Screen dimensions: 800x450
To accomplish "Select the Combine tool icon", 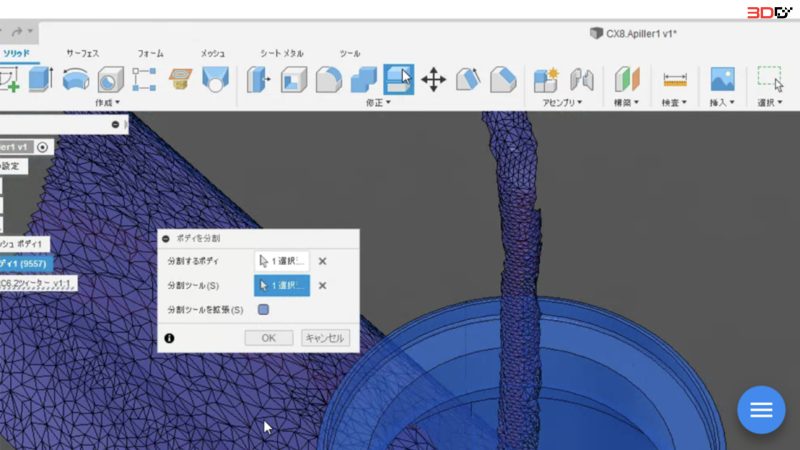I will 364,80.
